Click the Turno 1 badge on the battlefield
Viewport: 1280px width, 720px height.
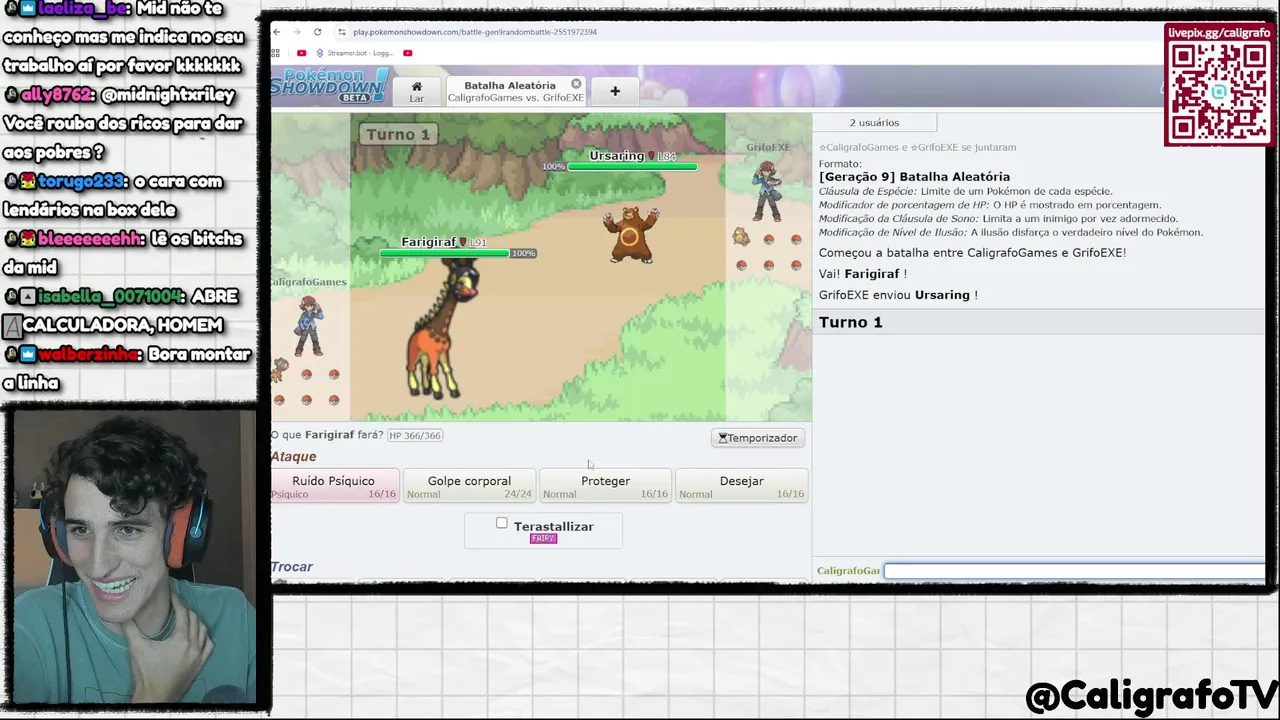[x=398, y=134]
